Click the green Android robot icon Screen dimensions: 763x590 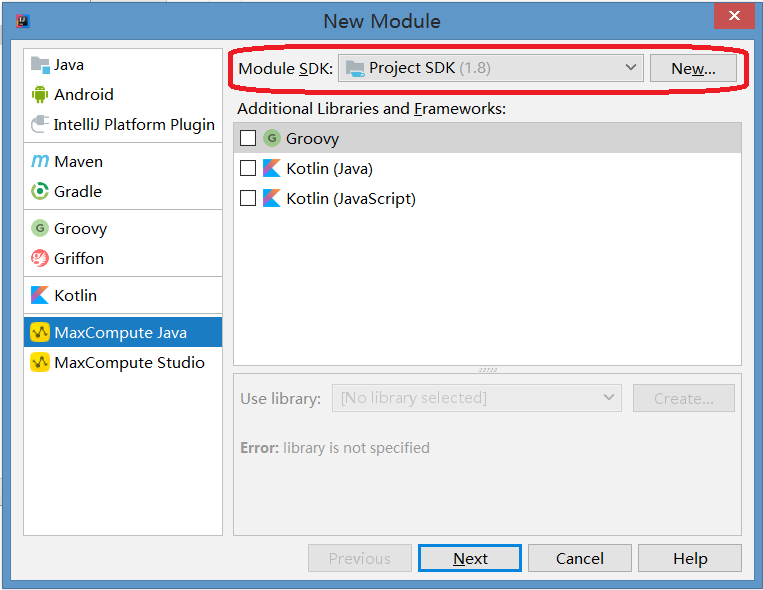click(x=40, y=94)
